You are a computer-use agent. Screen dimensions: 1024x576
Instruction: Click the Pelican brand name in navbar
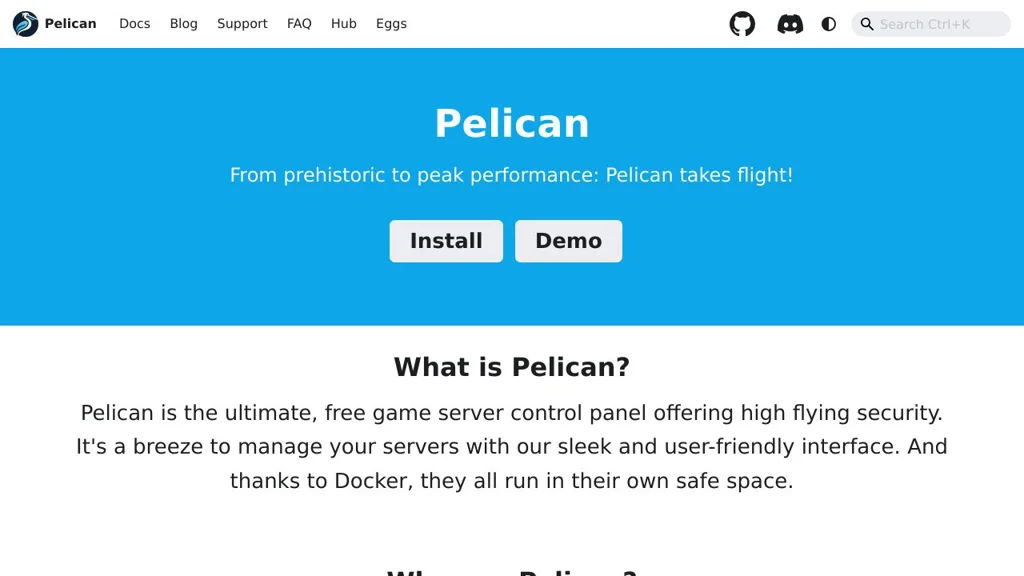70,24
